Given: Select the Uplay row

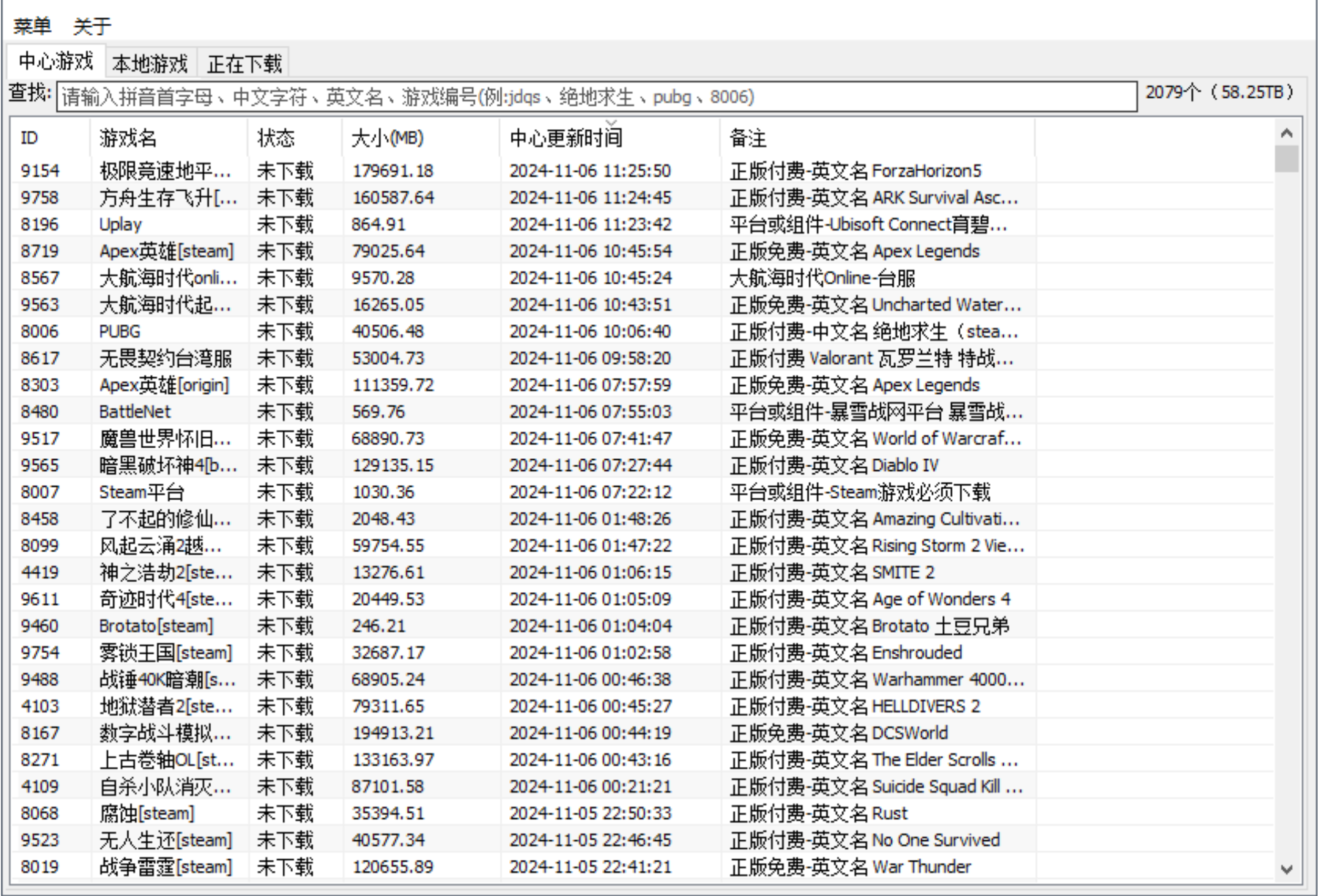Looking at the screenshot, I should click(x=642, y=224).
